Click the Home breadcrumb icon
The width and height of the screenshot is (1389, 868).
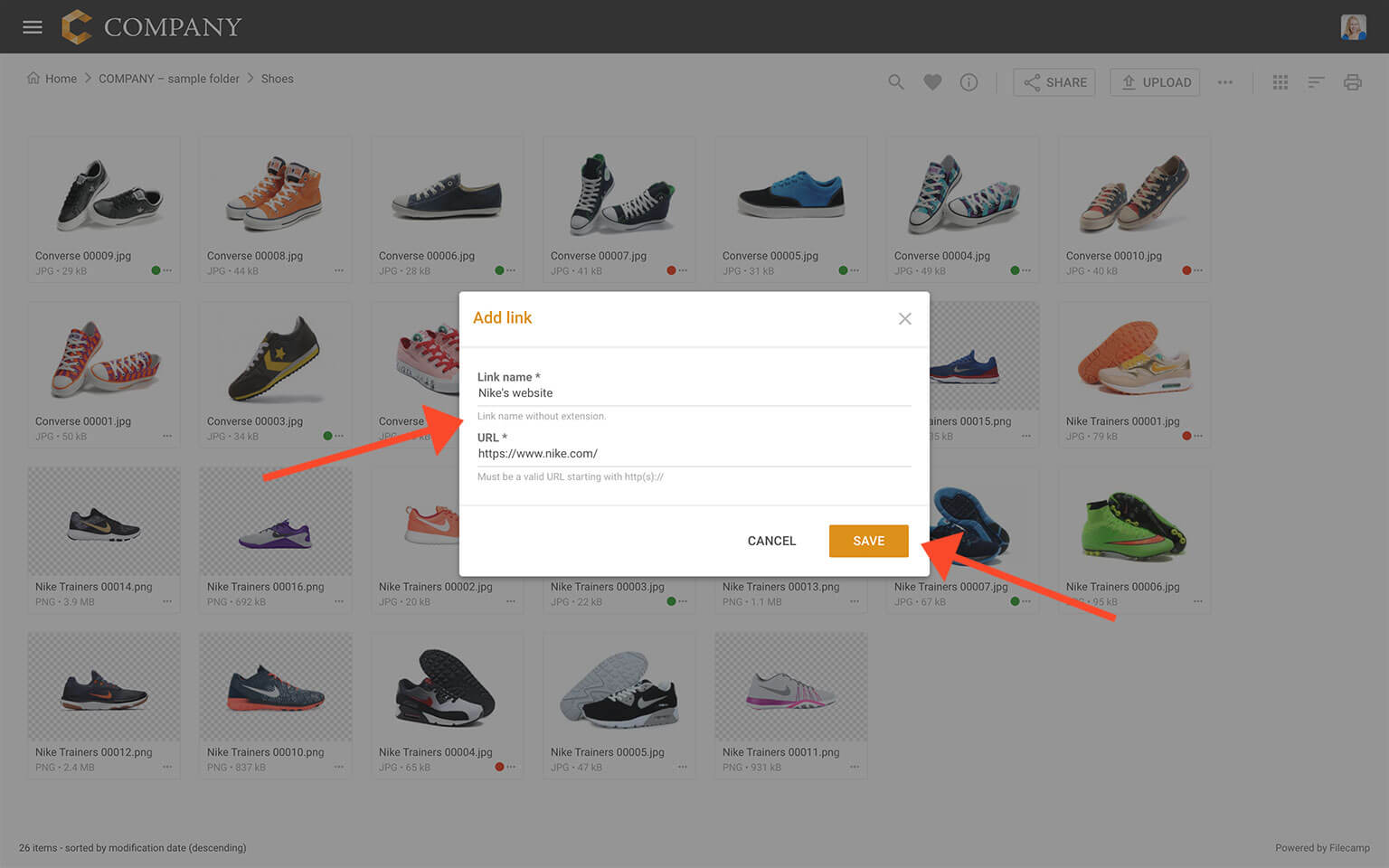click(33, 79)
